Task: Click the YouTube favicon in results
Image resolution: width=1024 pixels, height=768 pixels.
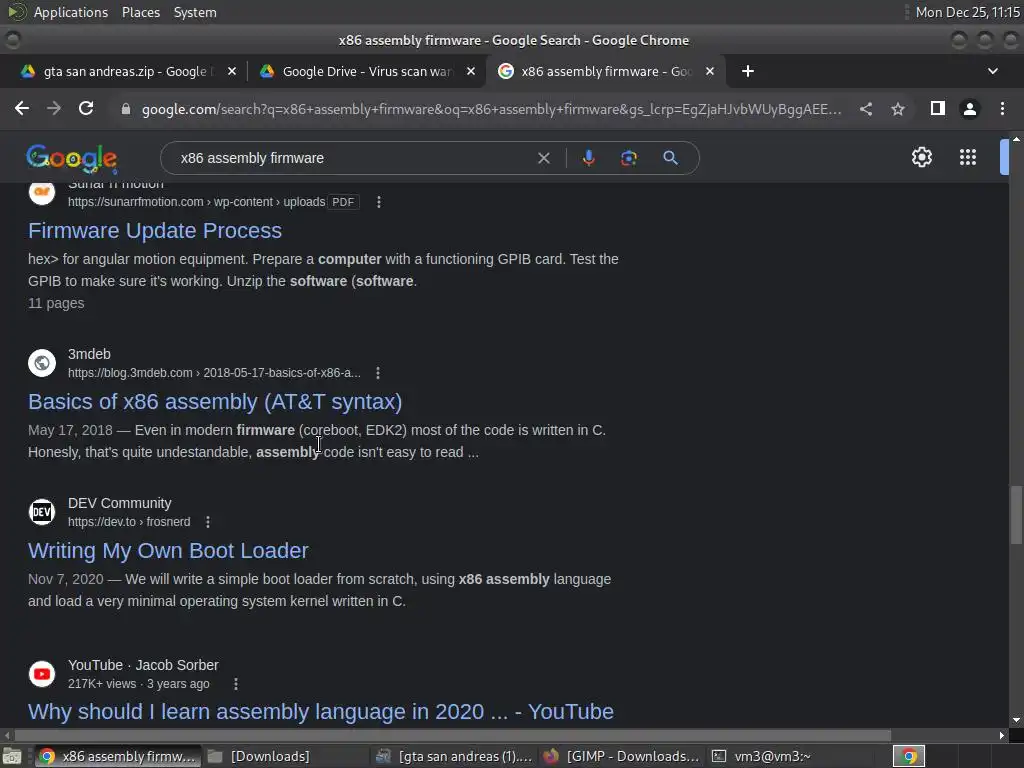Action: 42,674
